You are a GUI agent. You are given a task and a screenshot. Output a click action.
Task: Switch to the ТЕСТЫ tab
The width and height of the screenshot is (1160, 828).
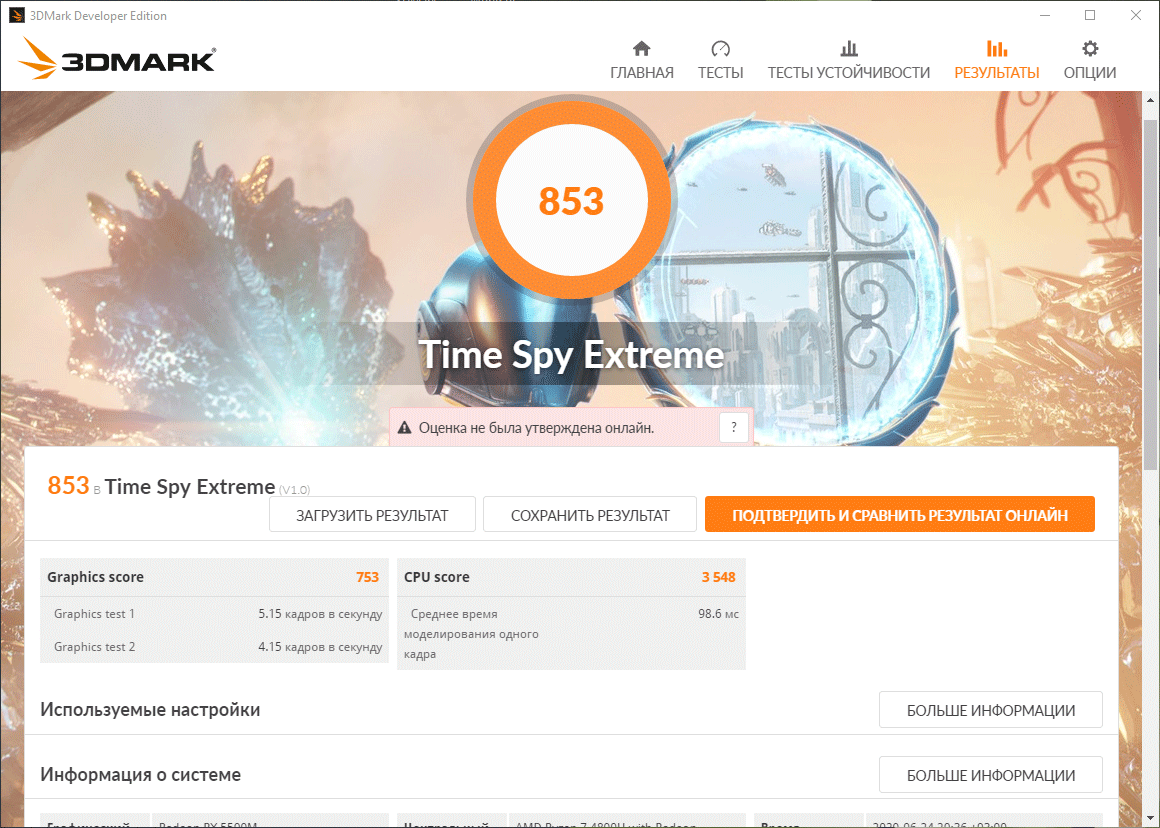pos(720,61)
